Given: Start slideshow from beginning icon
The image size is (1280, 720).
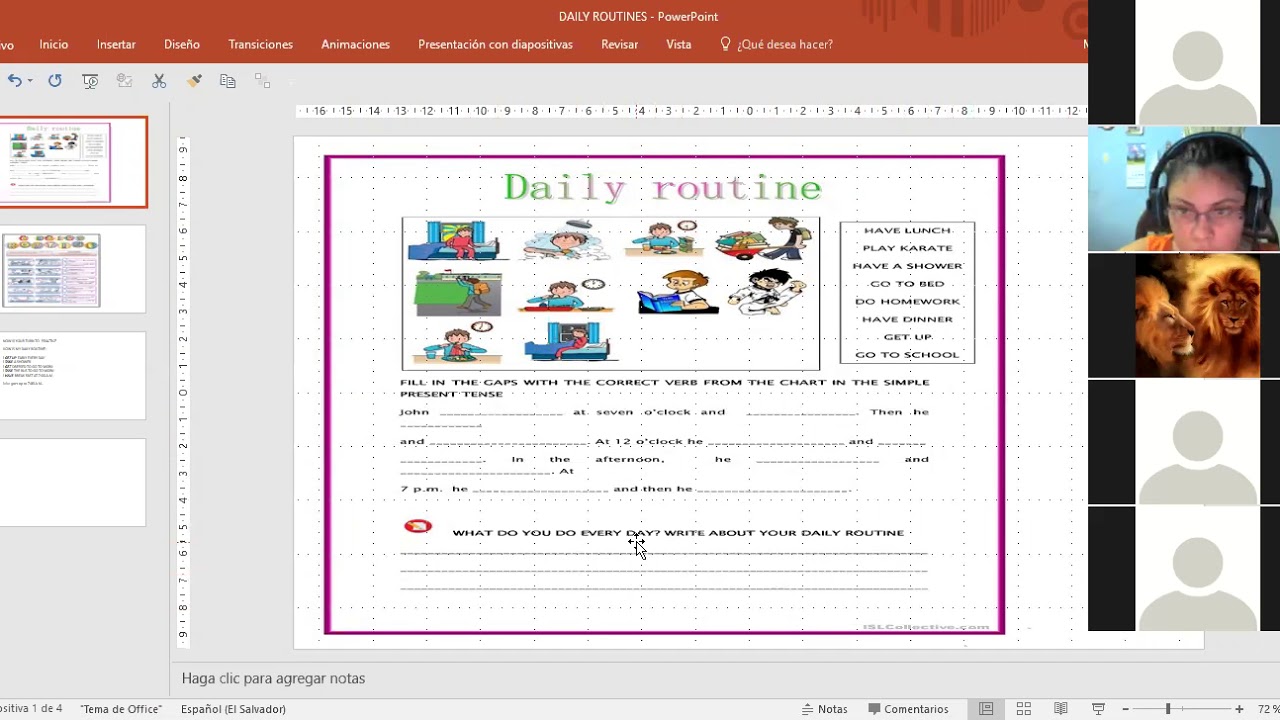Looking at the screenshot, I should coord(90,81).
